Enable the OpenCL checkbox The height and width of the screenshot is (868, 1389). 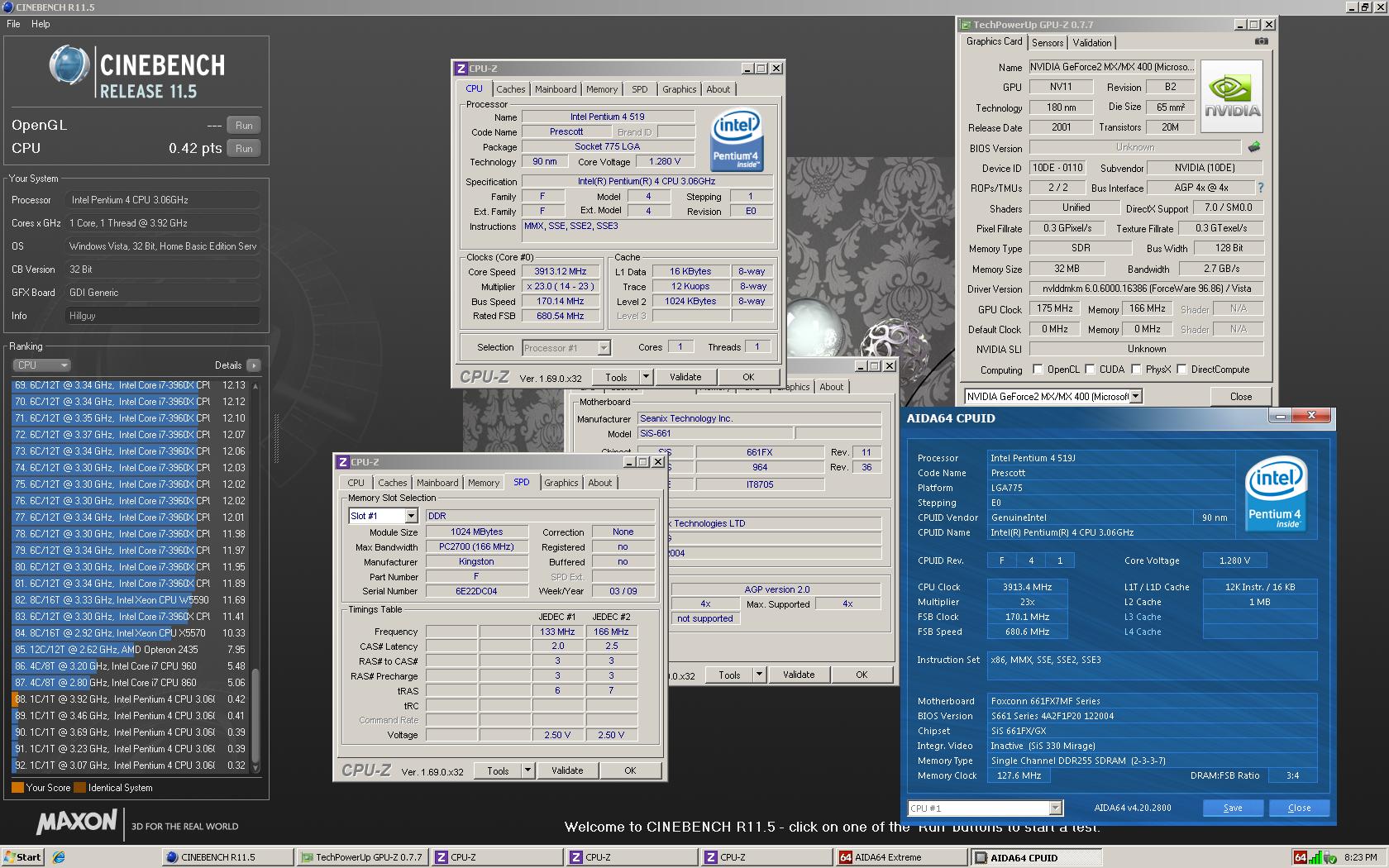[x=1038, y=370]
